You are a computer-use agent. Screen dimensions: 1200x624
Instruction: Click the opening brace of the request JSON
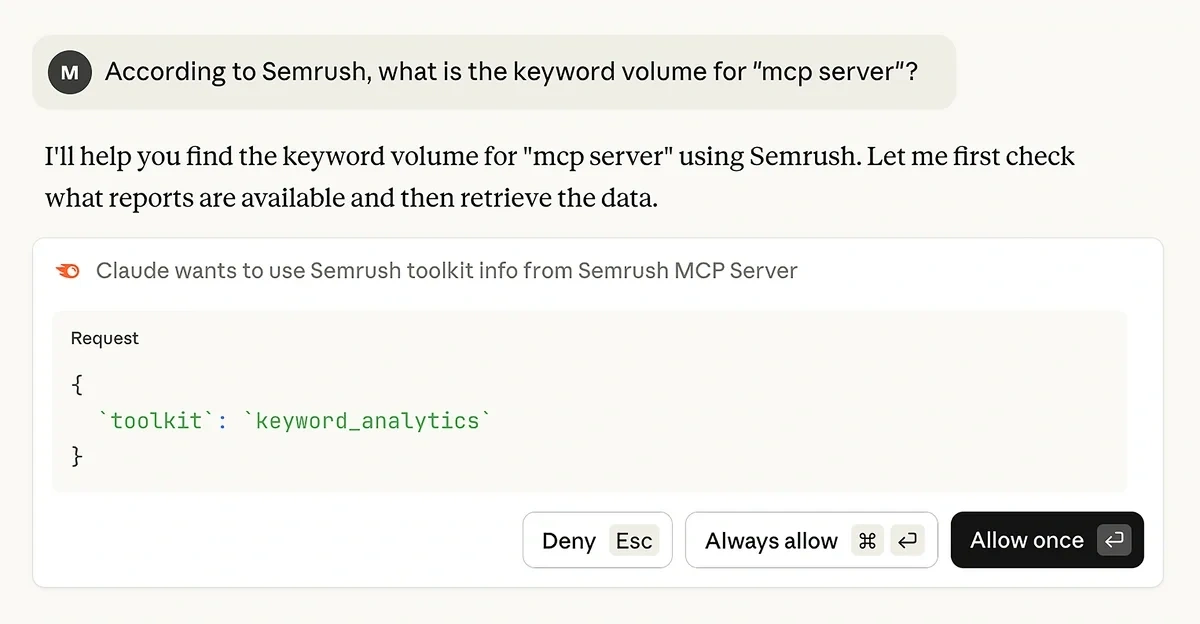point(78,384)
